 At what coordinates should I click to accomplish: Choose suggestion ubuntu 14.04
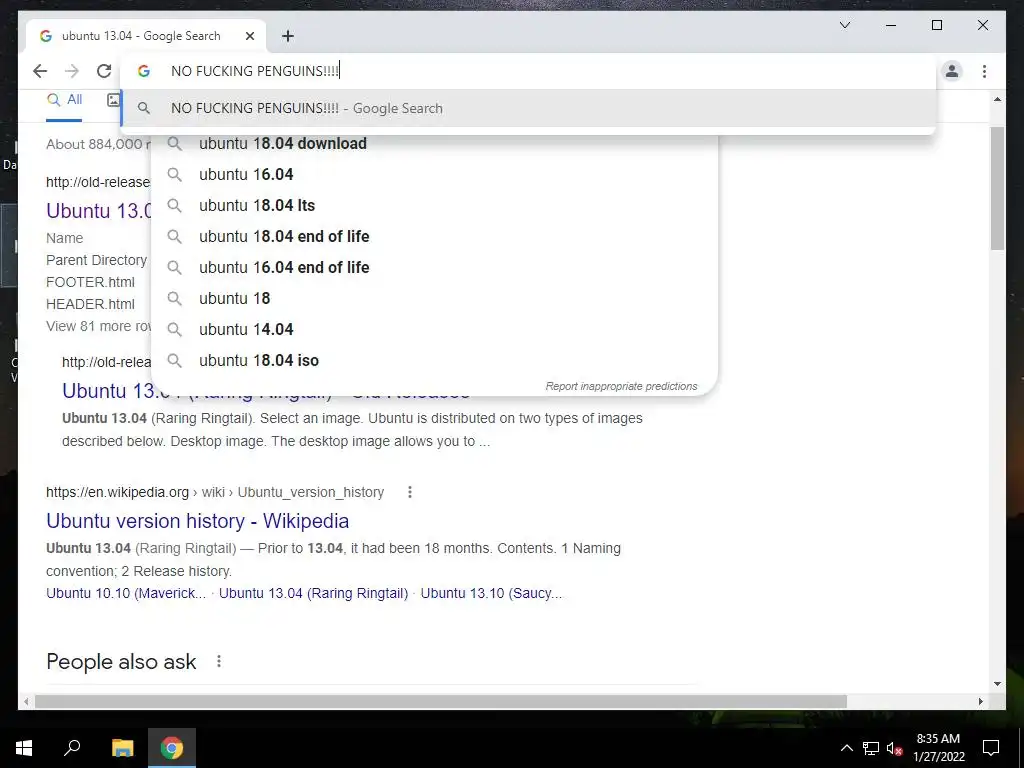coord(434,330)
